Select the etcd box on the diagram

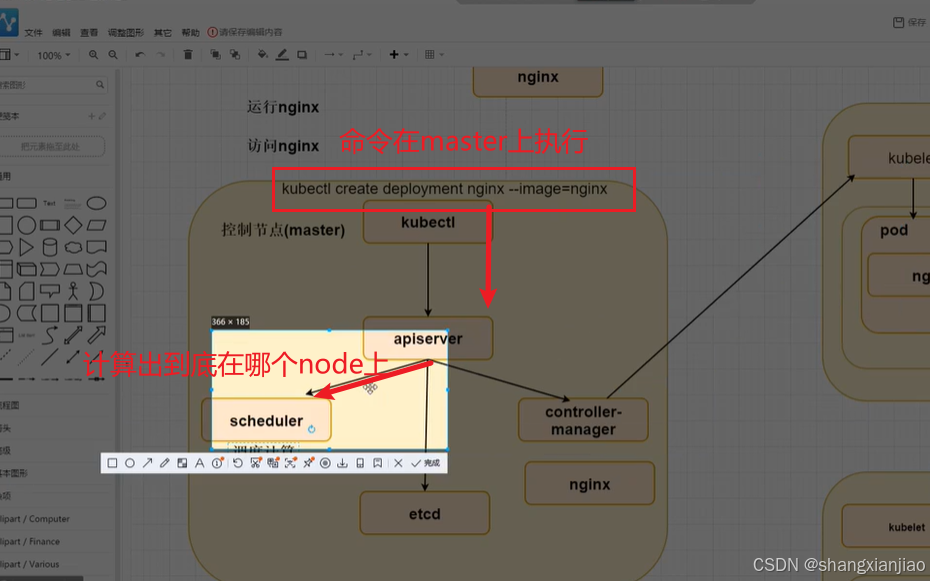(x=425, y=513)
